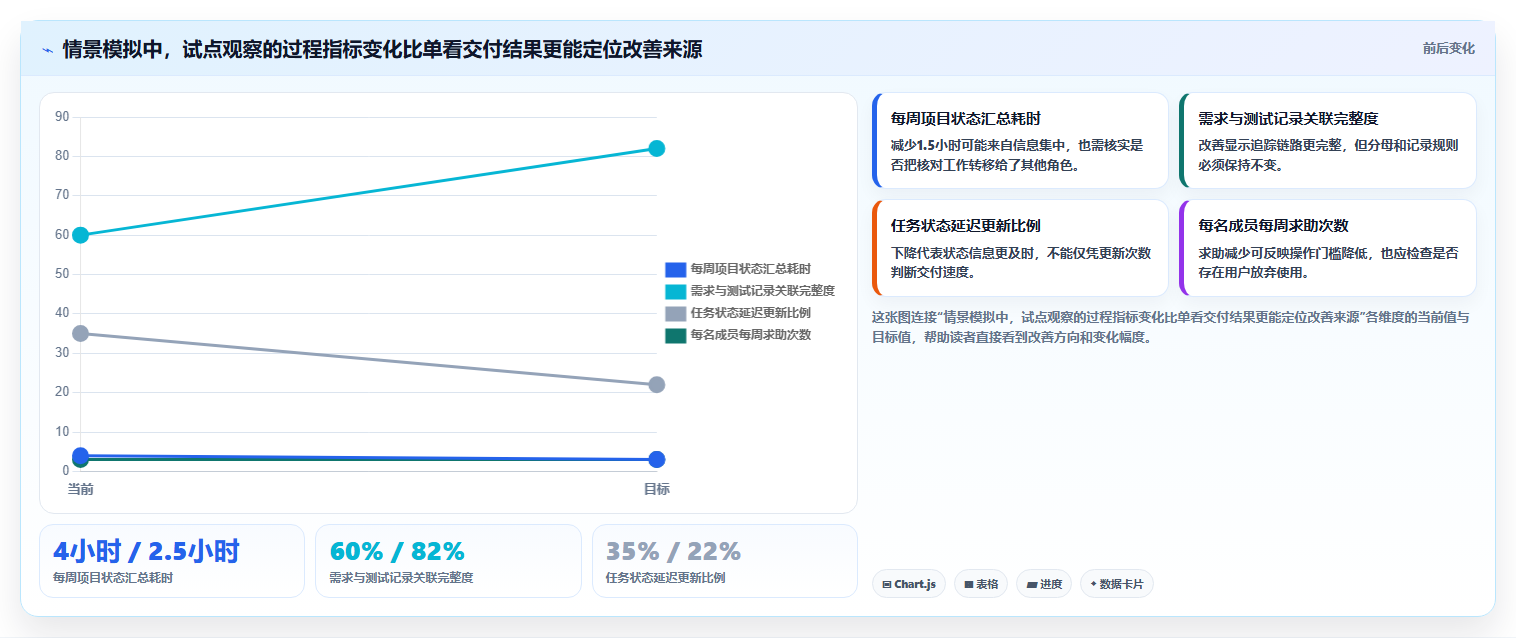Click 每周项目状态汇总耗时 label under stat card
This screenshot has height=638, width=1516.
[113, 578]
